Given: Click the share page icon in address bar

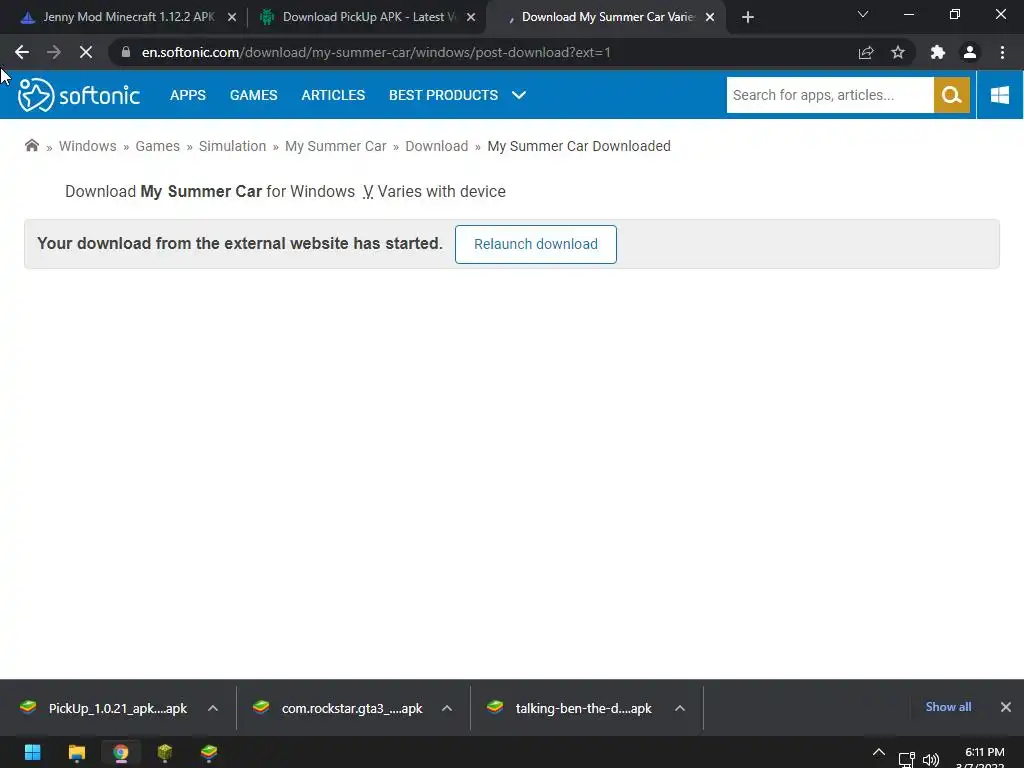Looking at the screenshot, I should coord(866,52).
